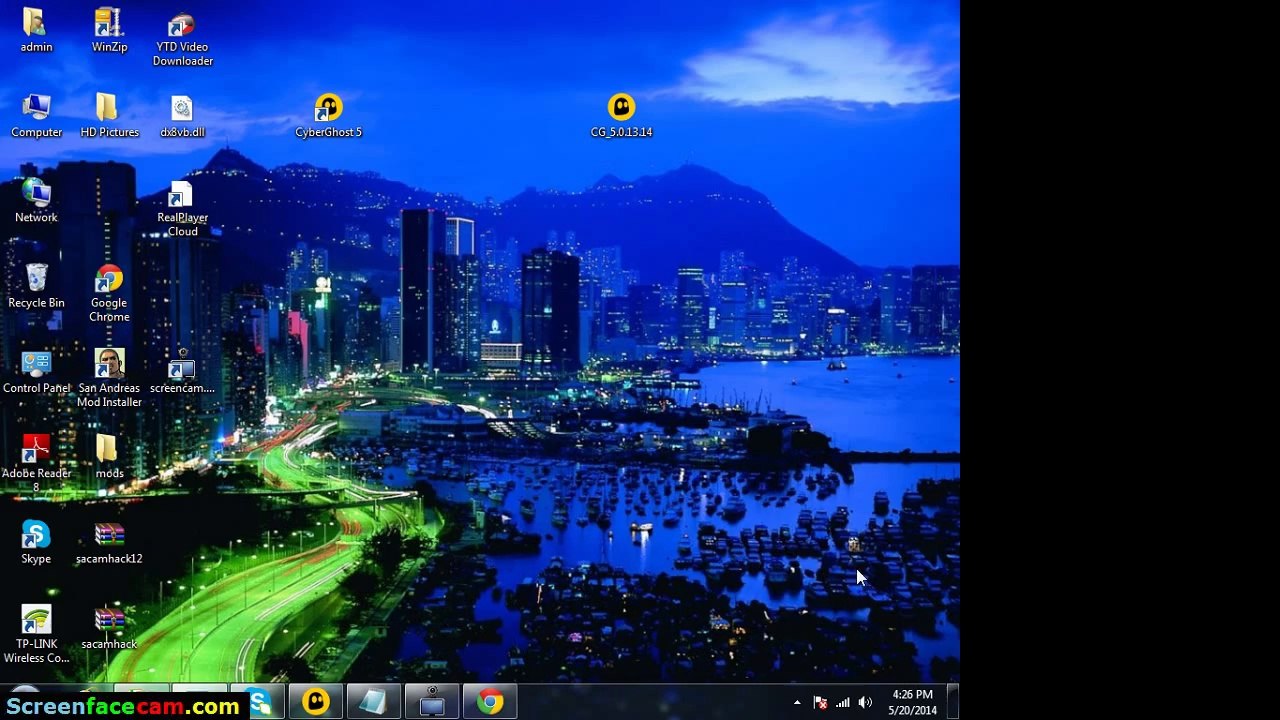The width and height of the screenshot is (1280, 720).
Task: Open the notepad-like taskbar app
Action: point(374,702)
